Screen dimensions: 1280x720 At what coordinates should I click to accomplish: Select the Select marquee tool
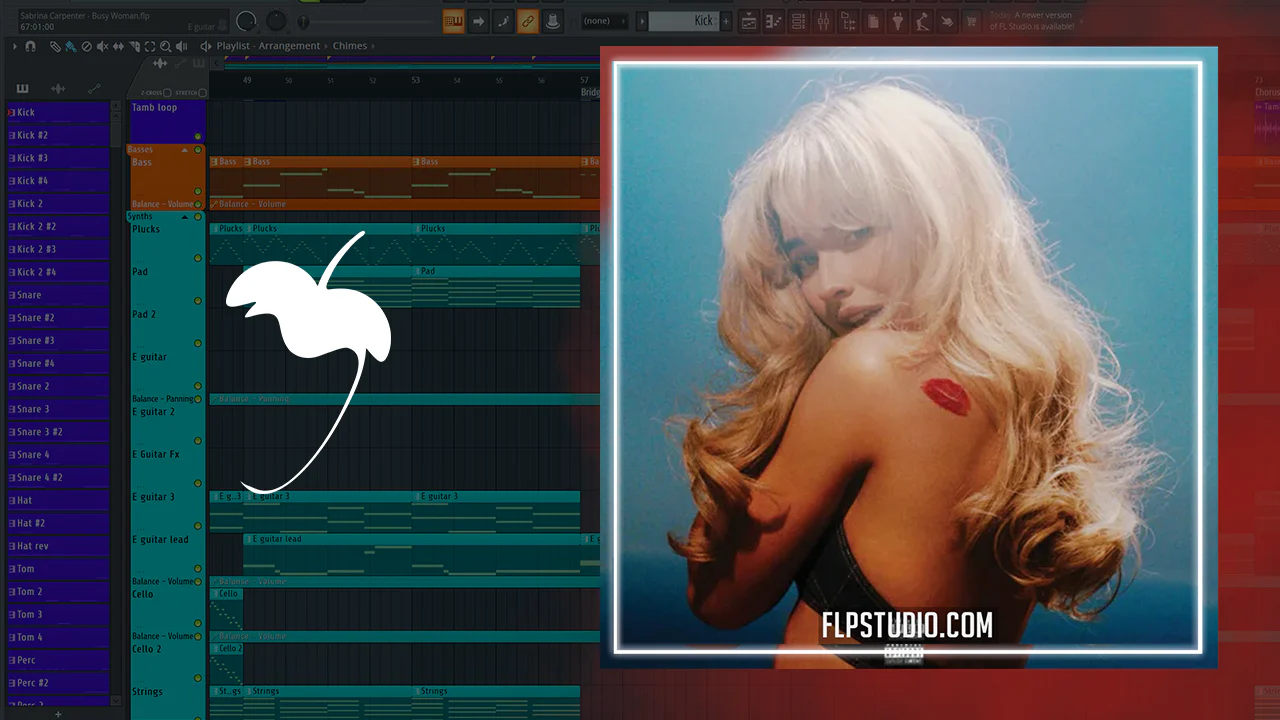[150, 46]
